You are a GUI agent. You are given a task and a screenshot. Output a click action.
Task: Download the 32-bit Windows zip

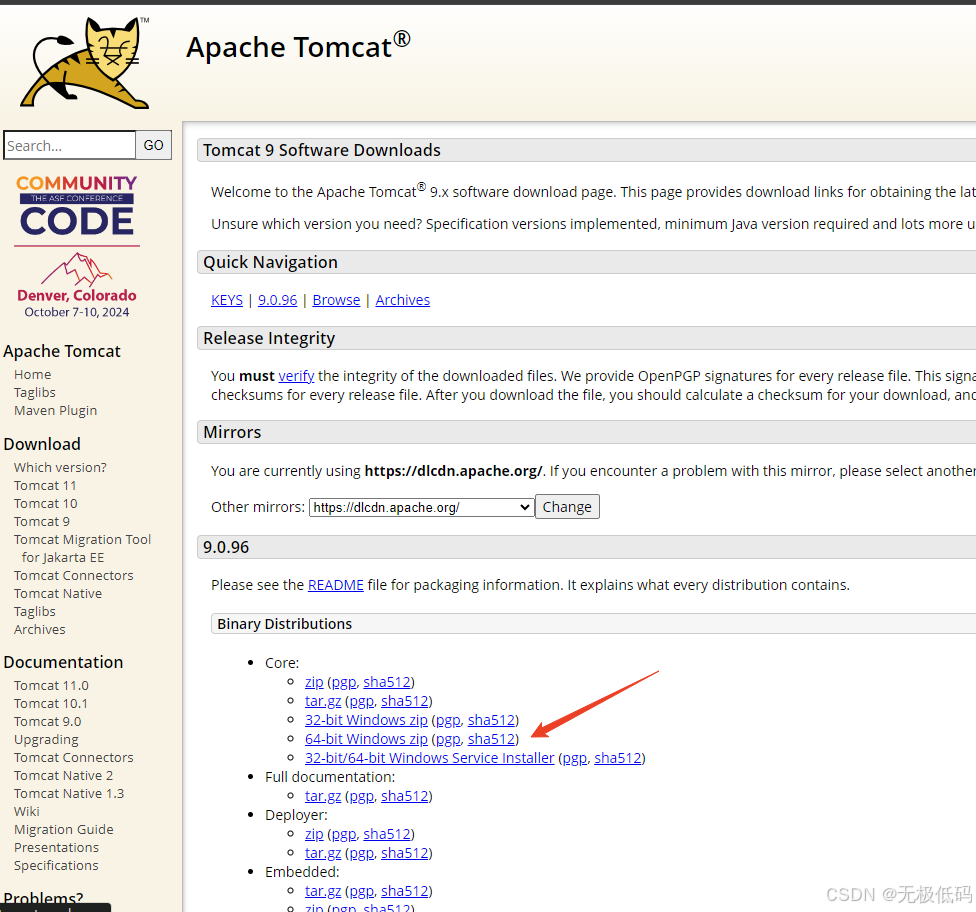[x=366, y=720]
